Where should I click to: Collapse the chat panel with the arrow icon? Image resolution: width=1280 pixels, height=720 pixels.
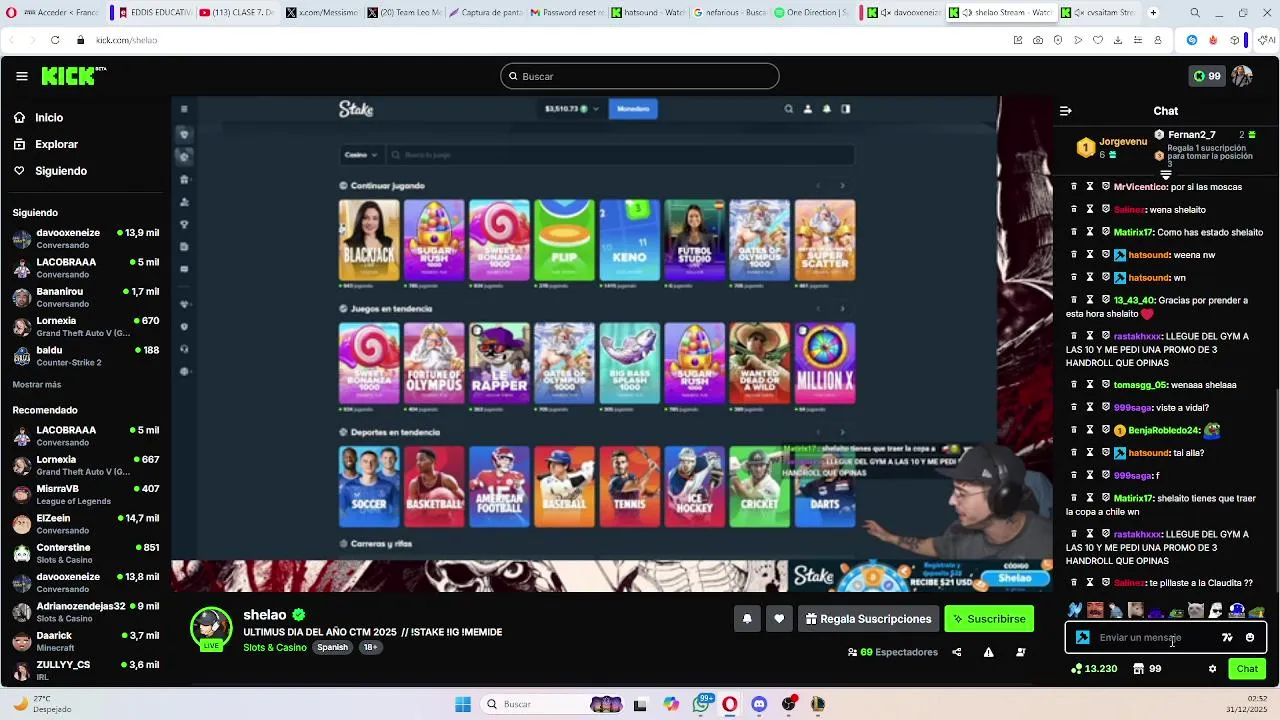pos(1065,111)
